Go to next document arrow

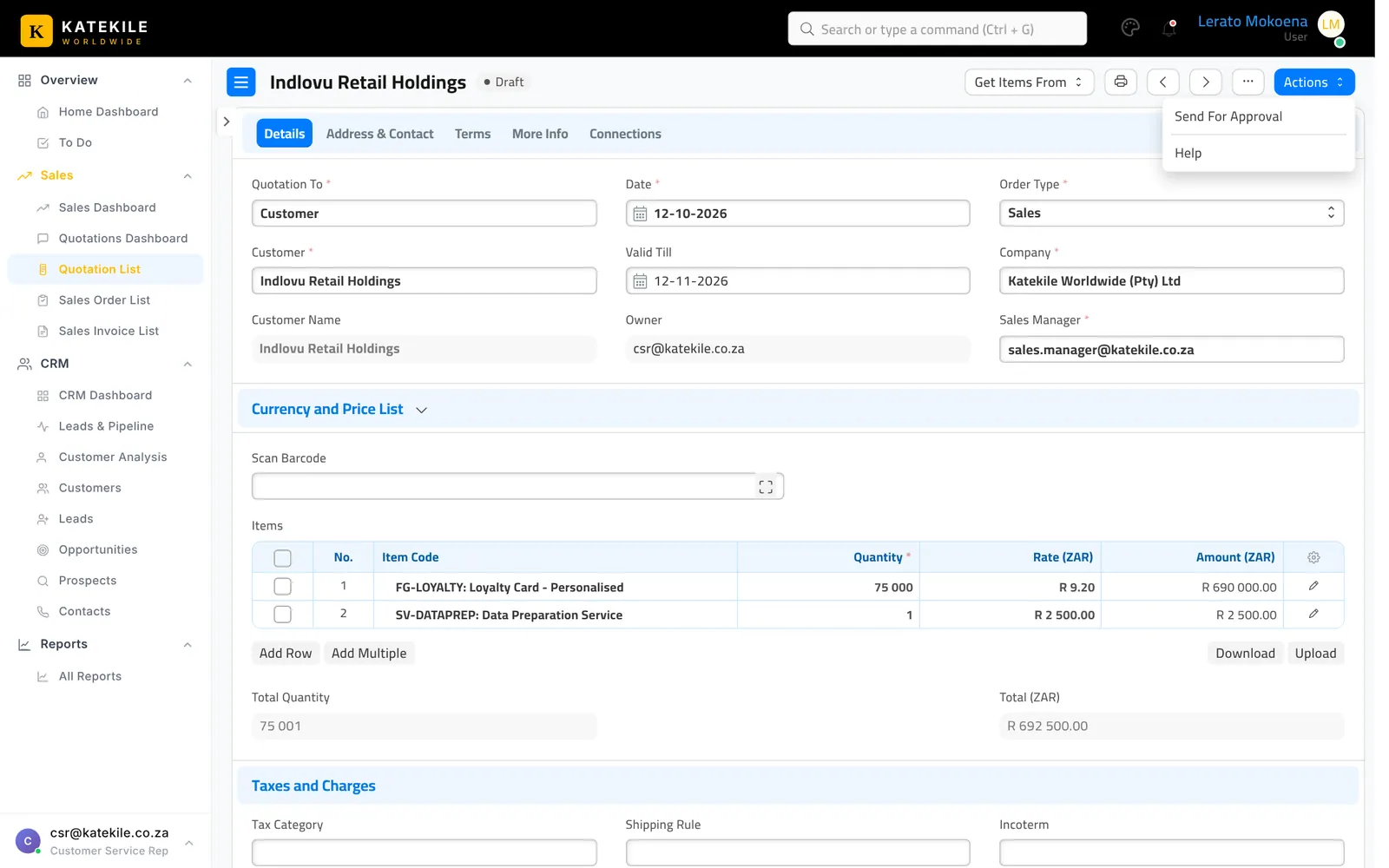(x=1205, y=82)
